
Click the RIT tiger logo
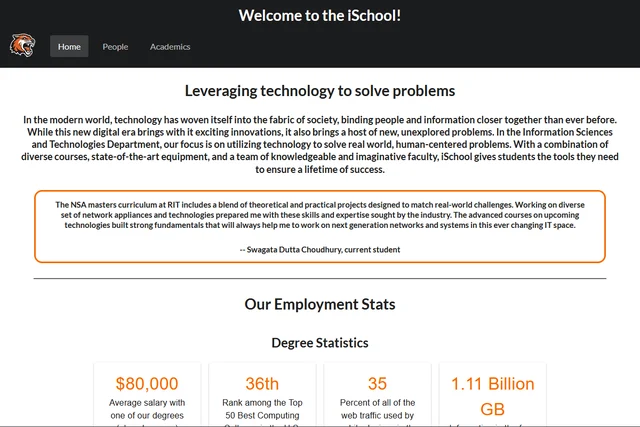[x=21, y=46]
